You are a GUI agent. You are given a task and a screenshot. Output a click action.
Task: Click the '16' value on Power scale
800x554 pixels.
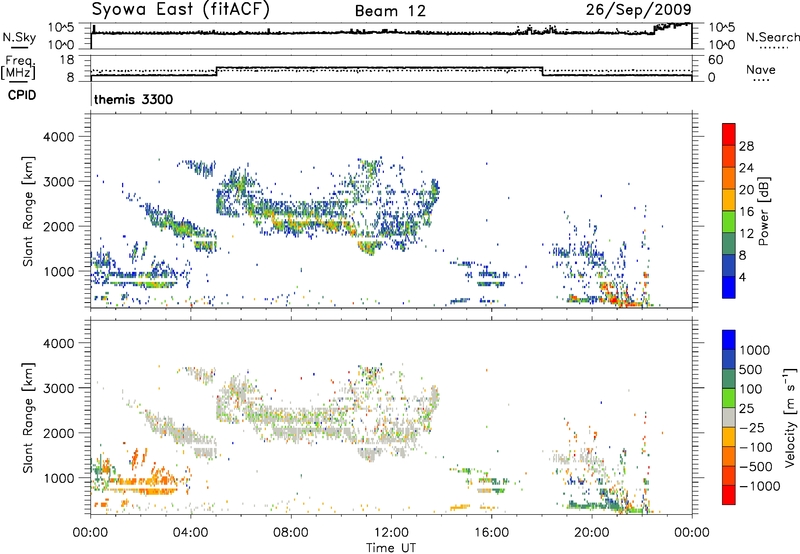(x=746, y=211)
